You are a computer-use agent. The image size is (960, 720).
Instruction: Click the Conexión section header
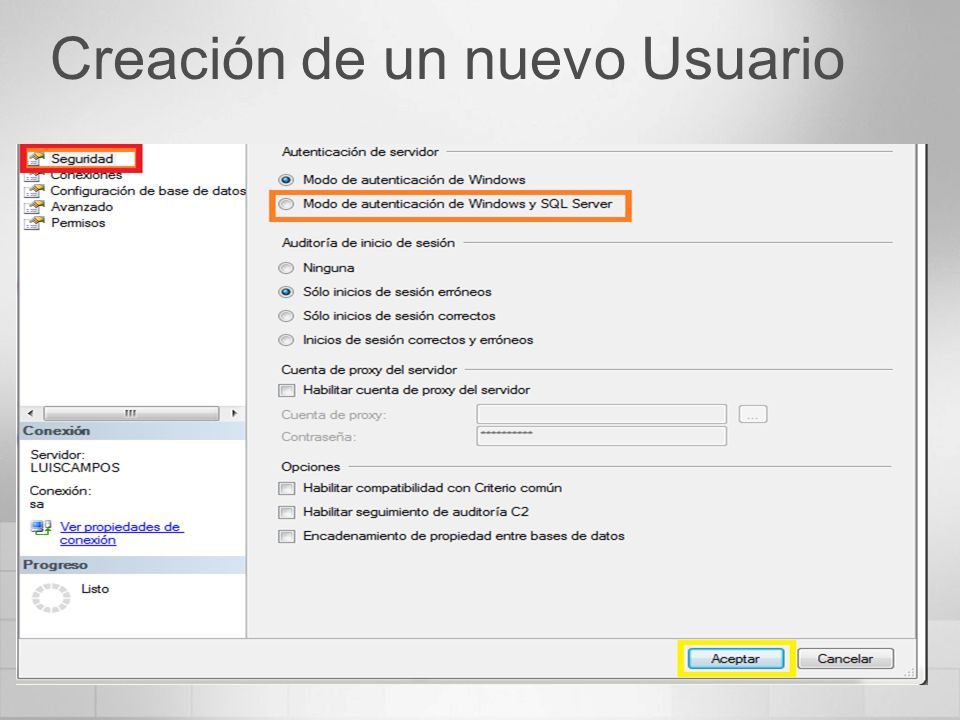[133, 431]
